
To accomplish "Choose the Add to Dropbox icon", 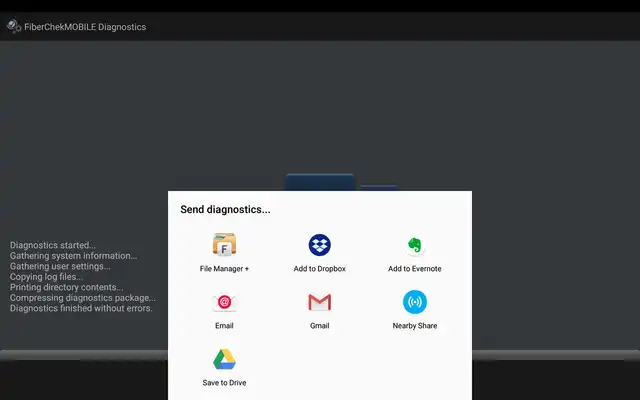I will [320, 245].
